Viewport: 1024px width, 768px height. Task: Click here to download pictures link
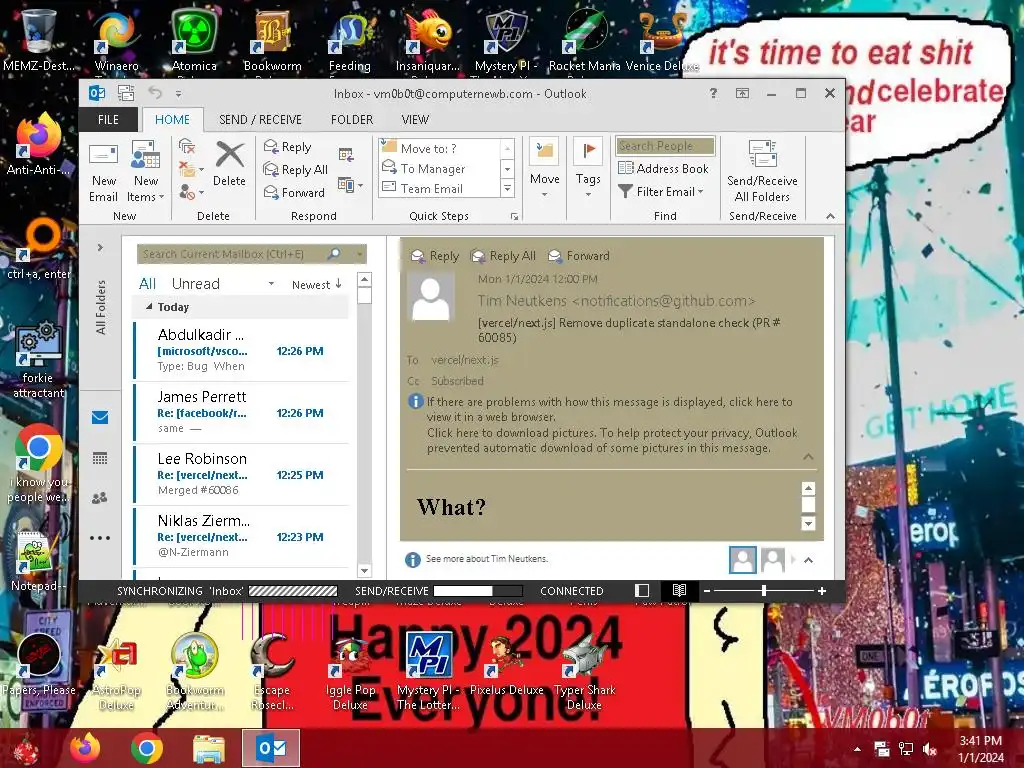coord(612,440)
